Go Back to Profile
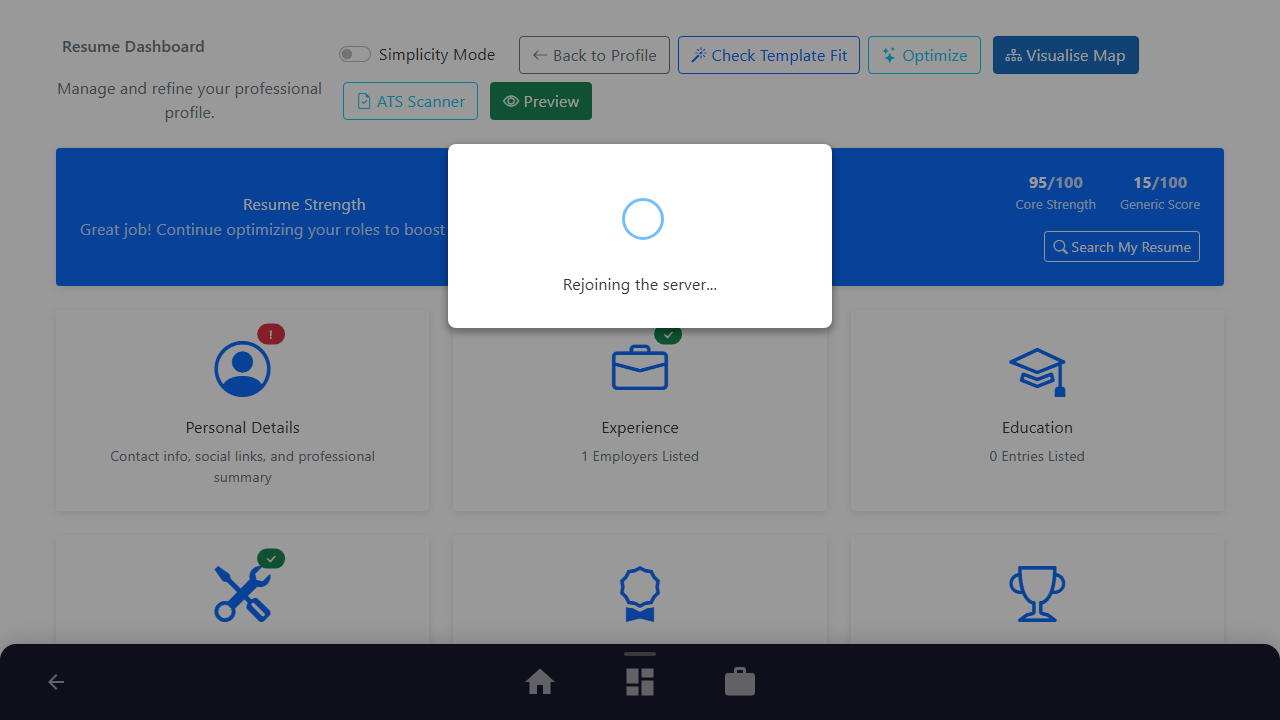Image resolution: width=1280 pixels, height=720 pixels. [594, 55]
